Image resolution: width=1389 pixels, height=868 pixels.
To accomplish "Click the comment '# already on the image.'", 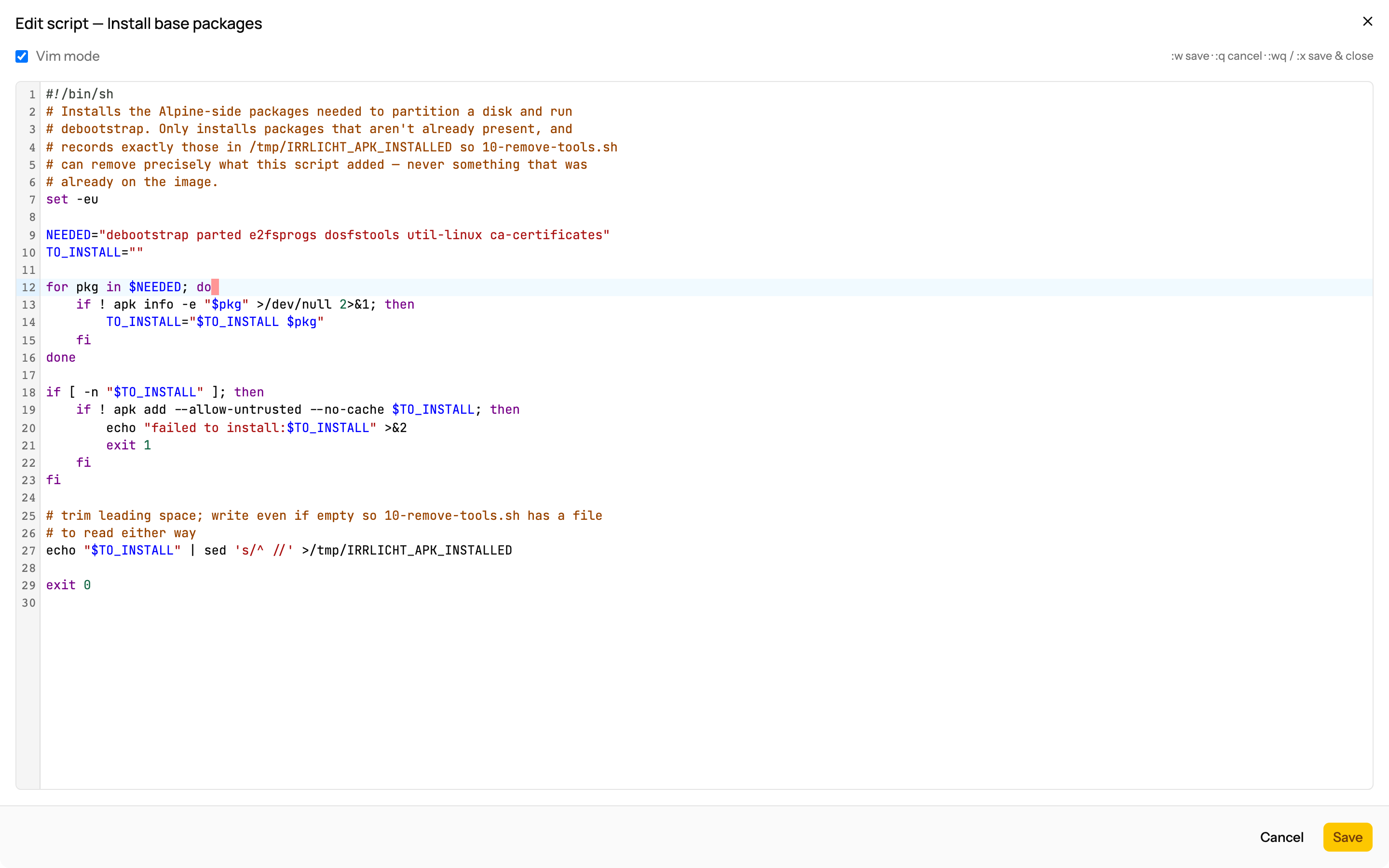I will (x=132, y=182).
